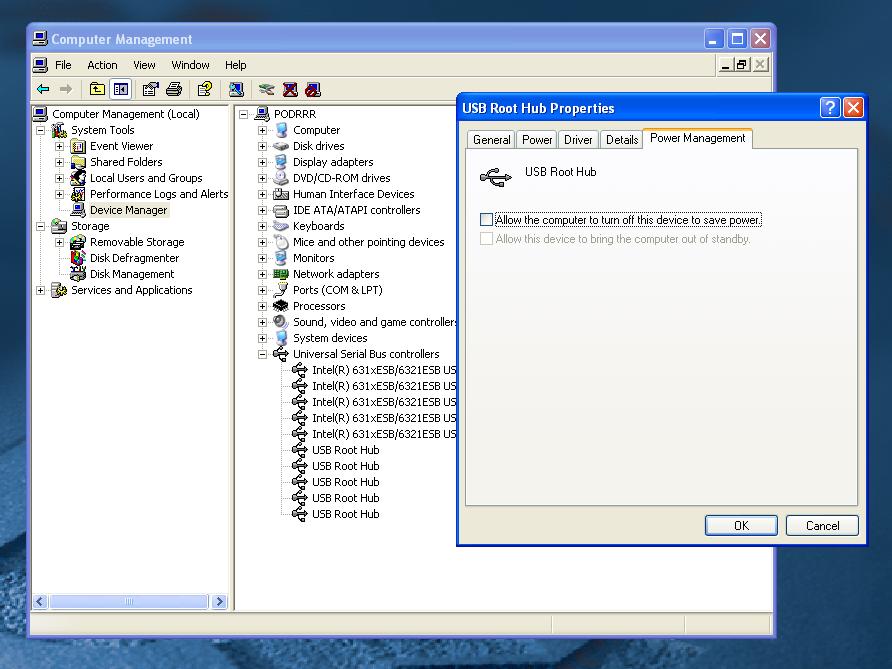Click the tree pane scroll right arrow
892x669 pixels.
[220, 601]
